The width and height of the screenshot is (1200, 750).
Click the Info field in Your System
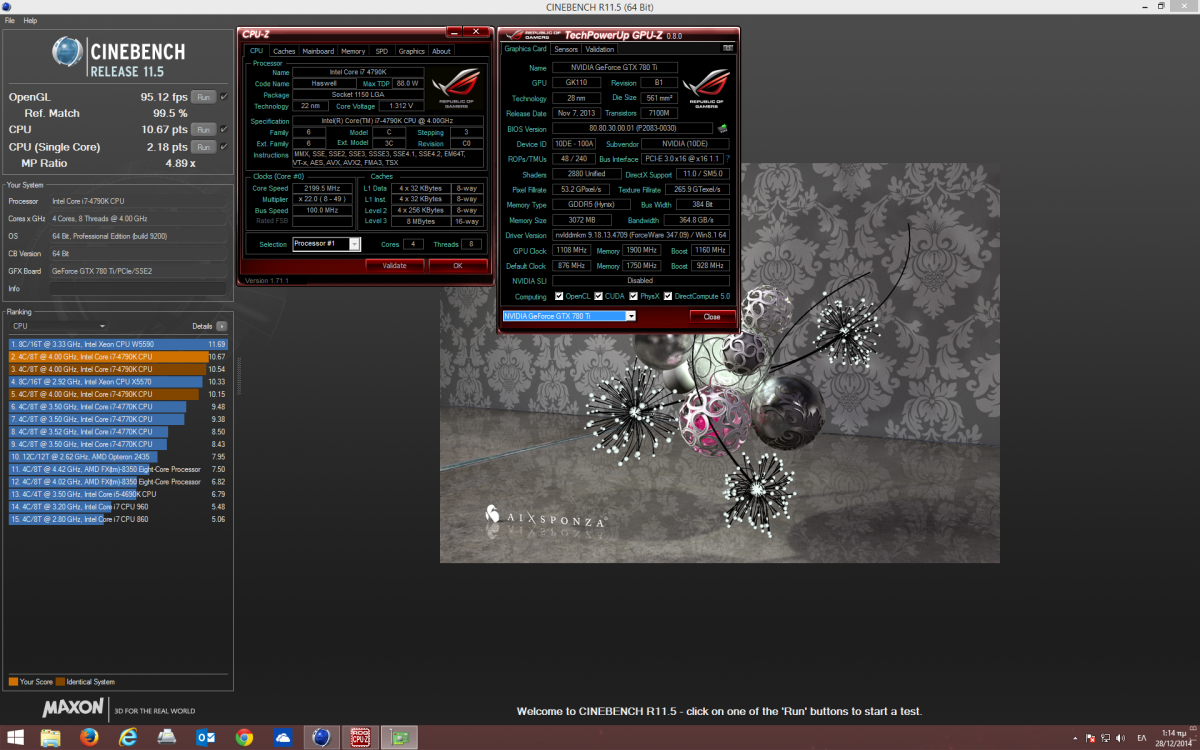coord(137,288)
